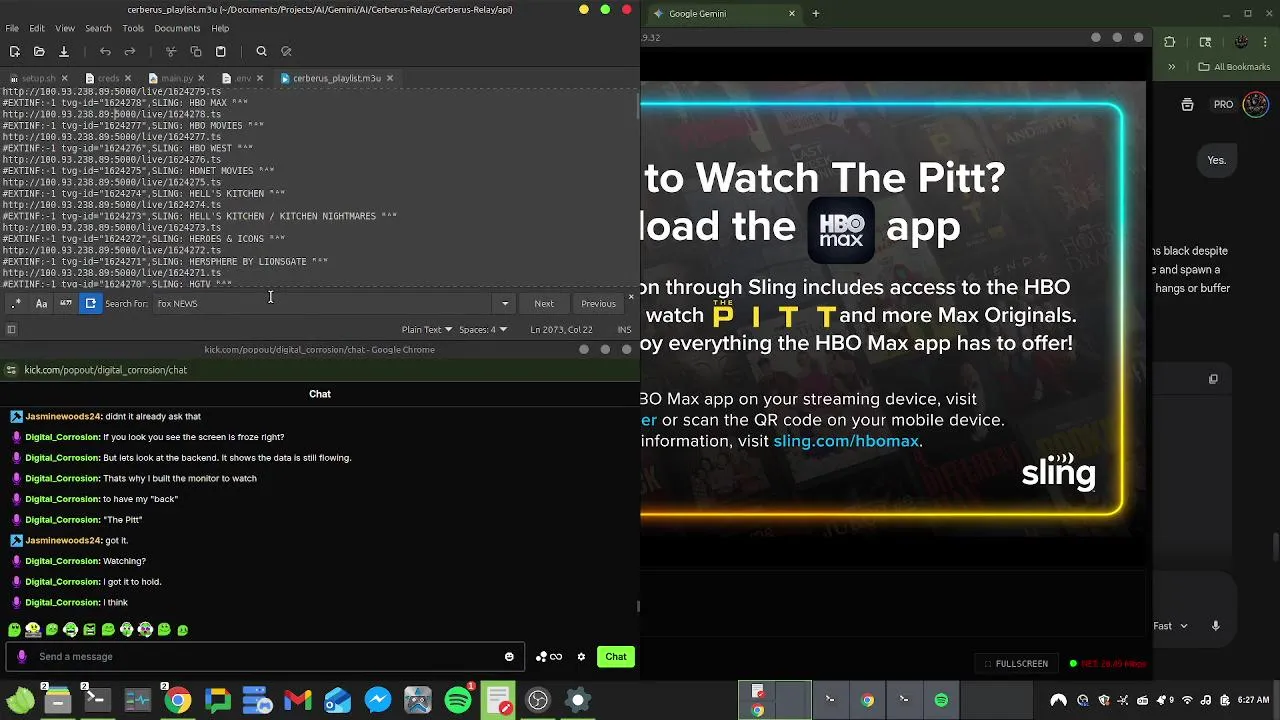Click the Save document icon
This screenshot has height=720, width=1280.
(63, 51)
